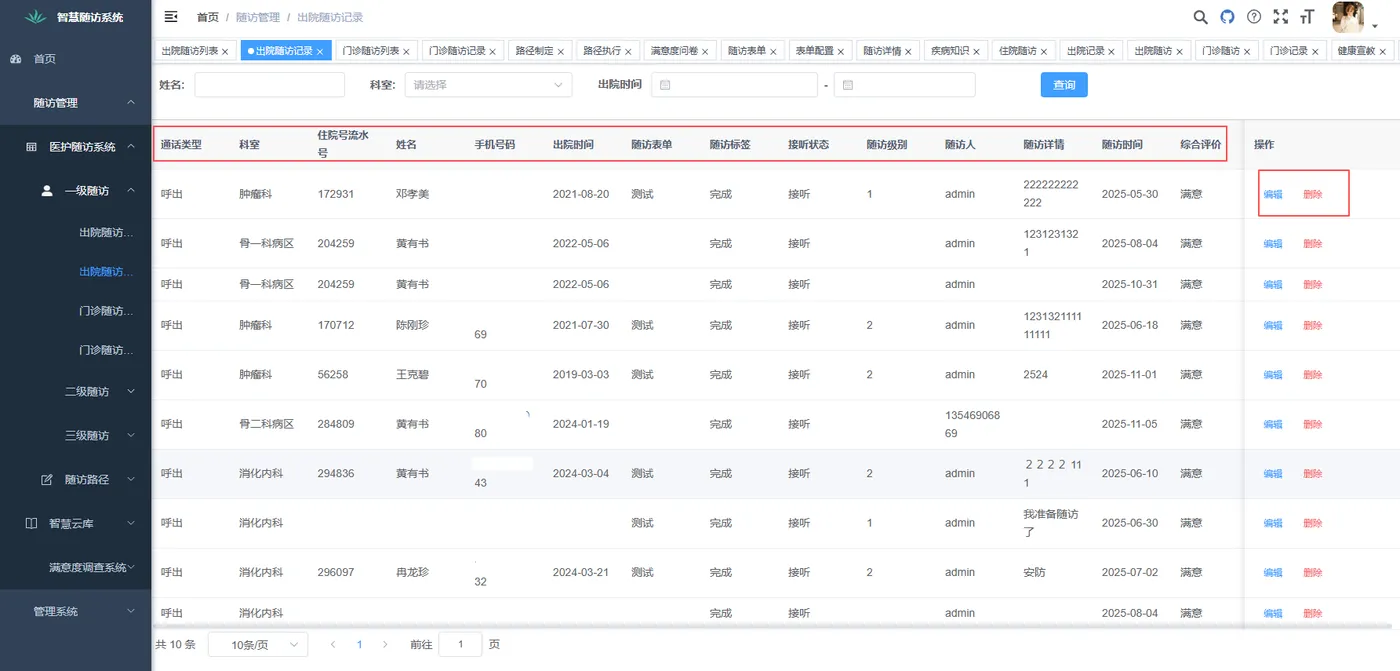The width and height of the screenshot is (1400, 671).
Task: Click 编辑 link on 邓孝美's row
Action: (1271, 194)
